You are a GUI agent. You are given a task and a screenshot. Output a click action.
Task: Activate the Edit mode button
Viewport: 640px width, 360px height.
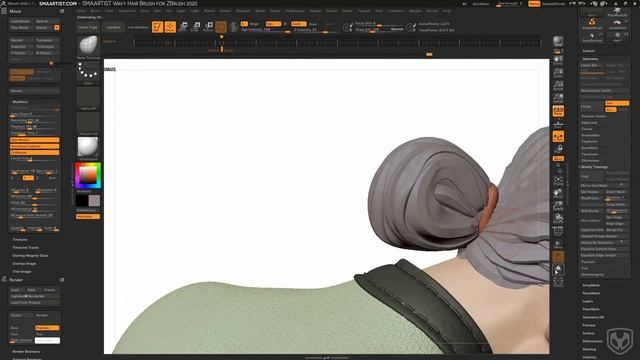(157, 27)
